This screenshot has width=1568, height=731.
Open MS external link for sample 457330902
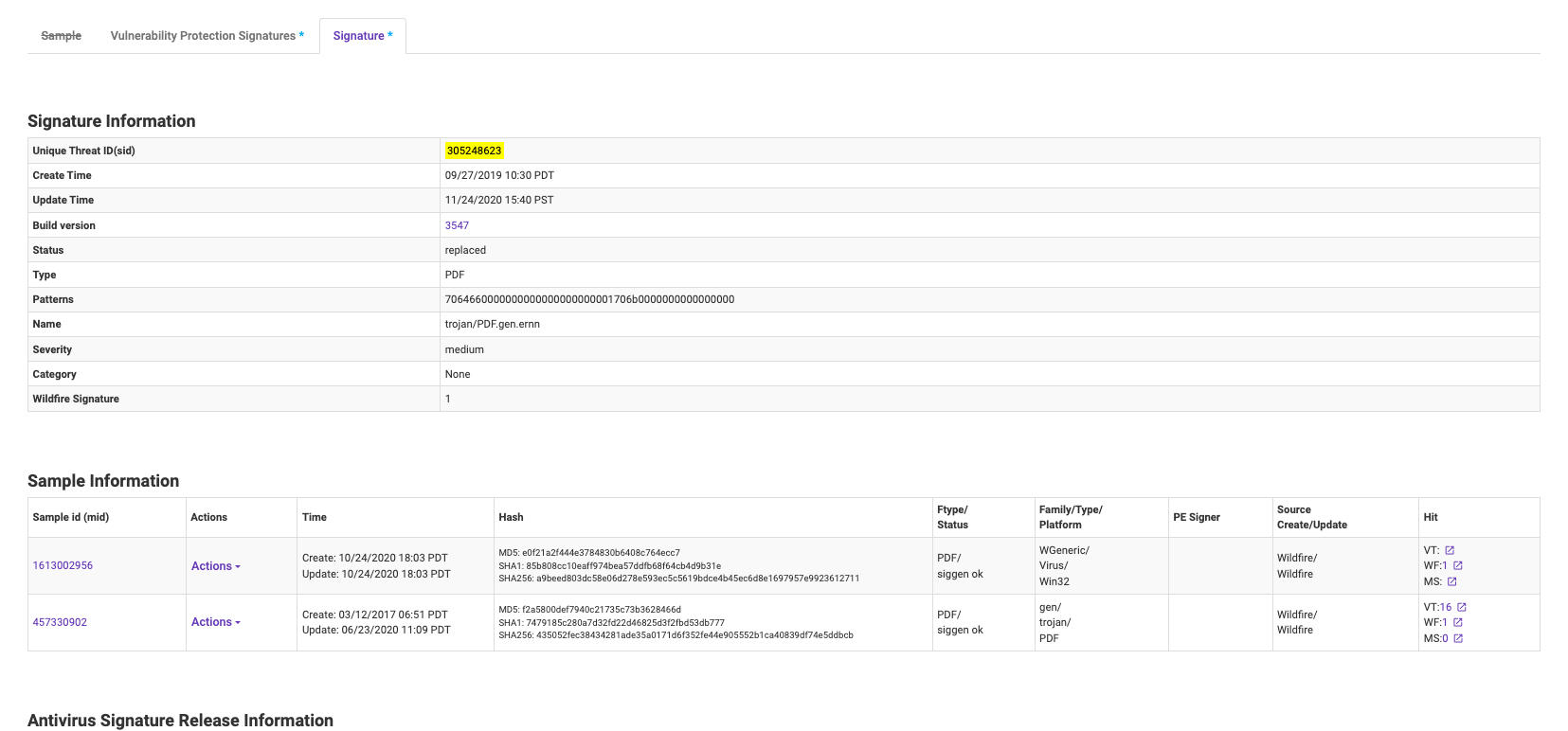coord(1458,638)
